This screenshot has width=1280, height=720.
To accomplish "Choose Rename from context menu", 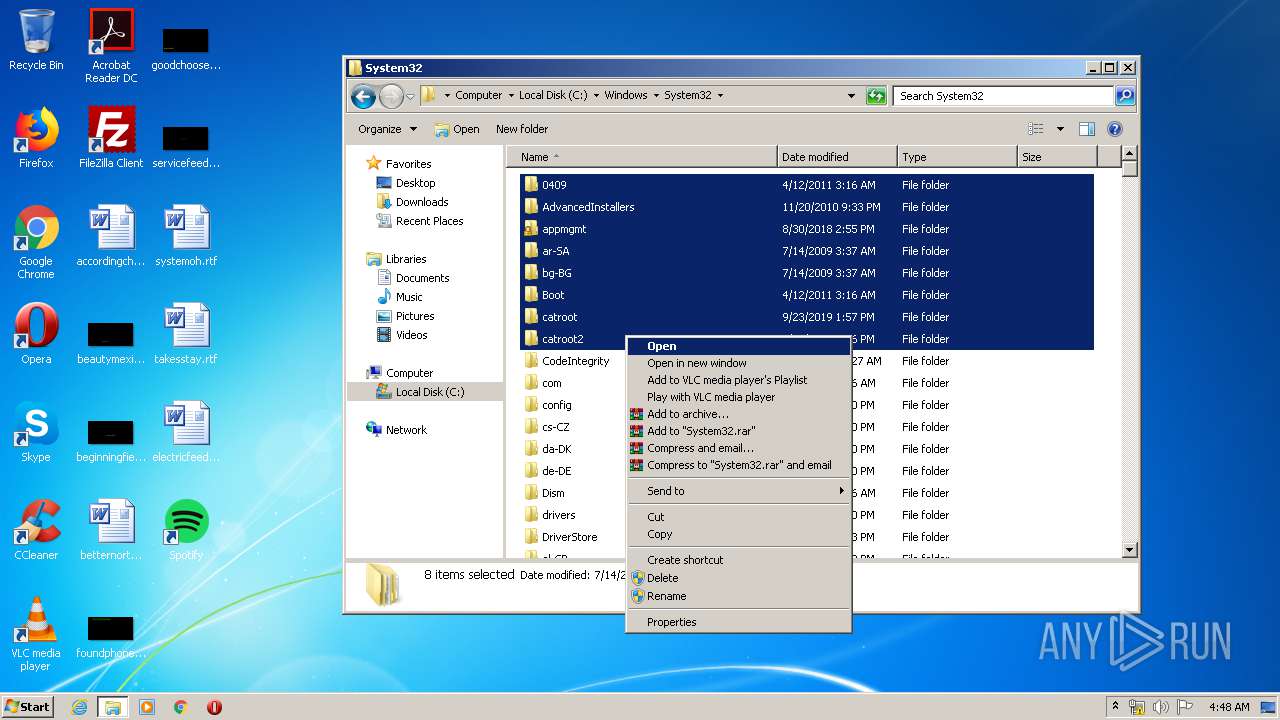I will tap(738, 596).
